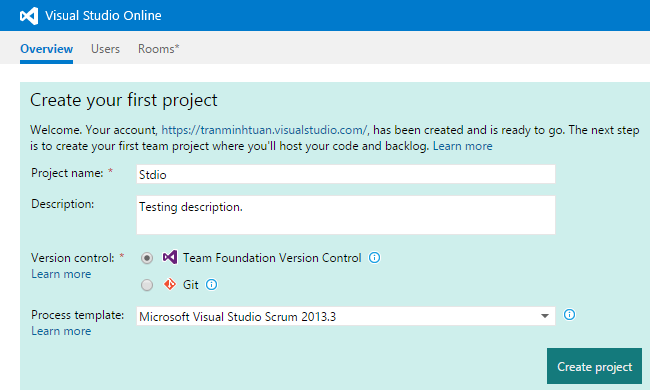Click the Team Foundation Version Control label
Viewport: 650px width, 390px height.
click(x=272, y=258)
